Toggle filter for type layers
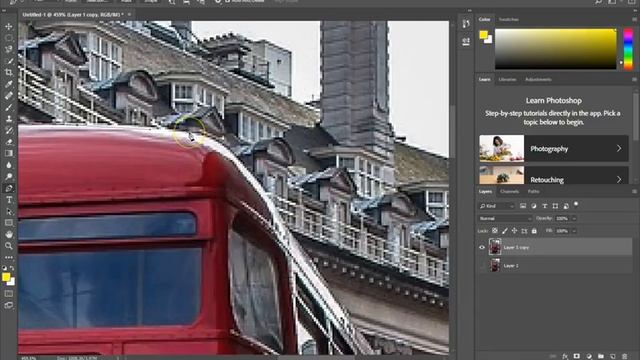This screenshot has width=640, height=360. coord(544,206)
